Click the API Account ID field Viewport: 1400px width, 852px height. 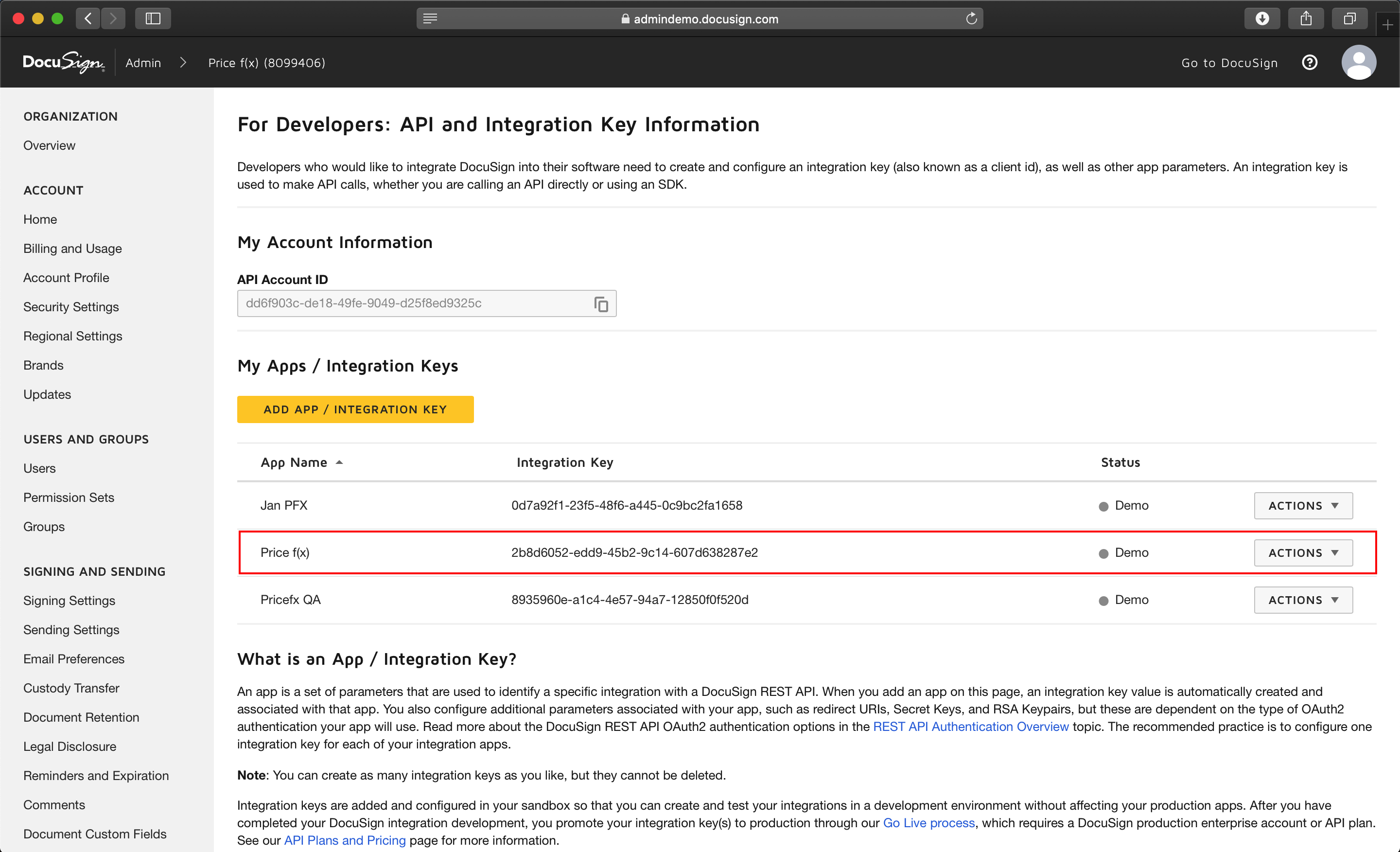pos(415,303)
